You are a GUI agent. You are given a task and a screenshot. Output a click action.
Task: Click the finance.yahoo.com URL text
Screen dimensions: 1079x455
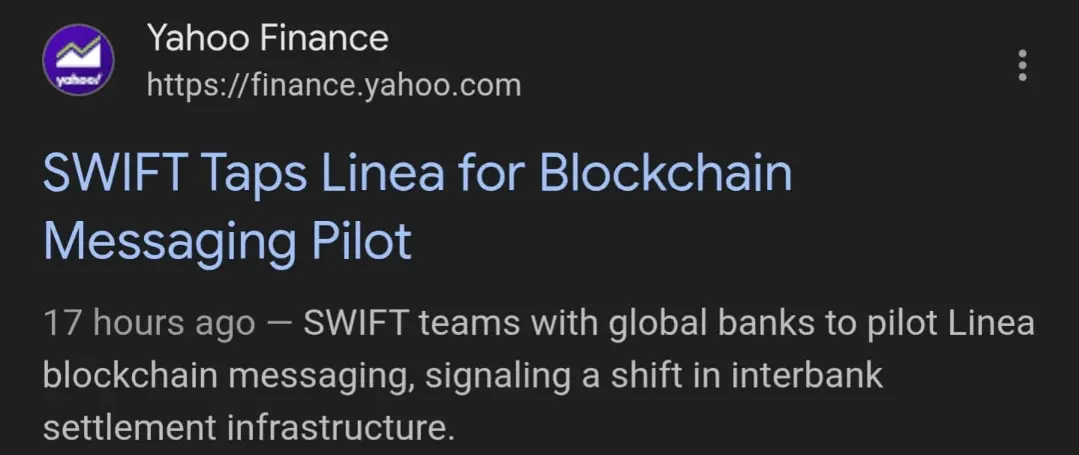point(334,86)
